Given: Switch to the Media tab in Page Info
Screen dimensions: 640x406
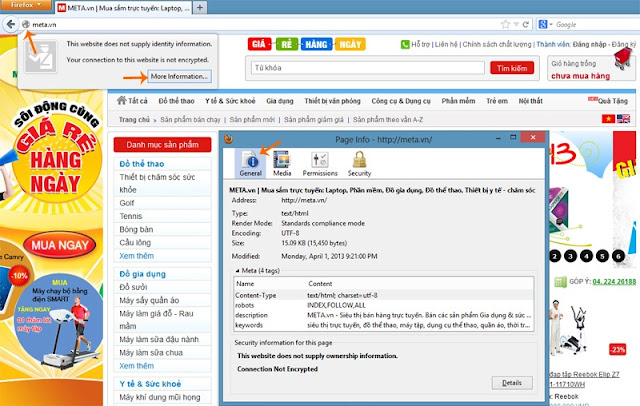Looking at the screenshot, I should click(282, 163).
